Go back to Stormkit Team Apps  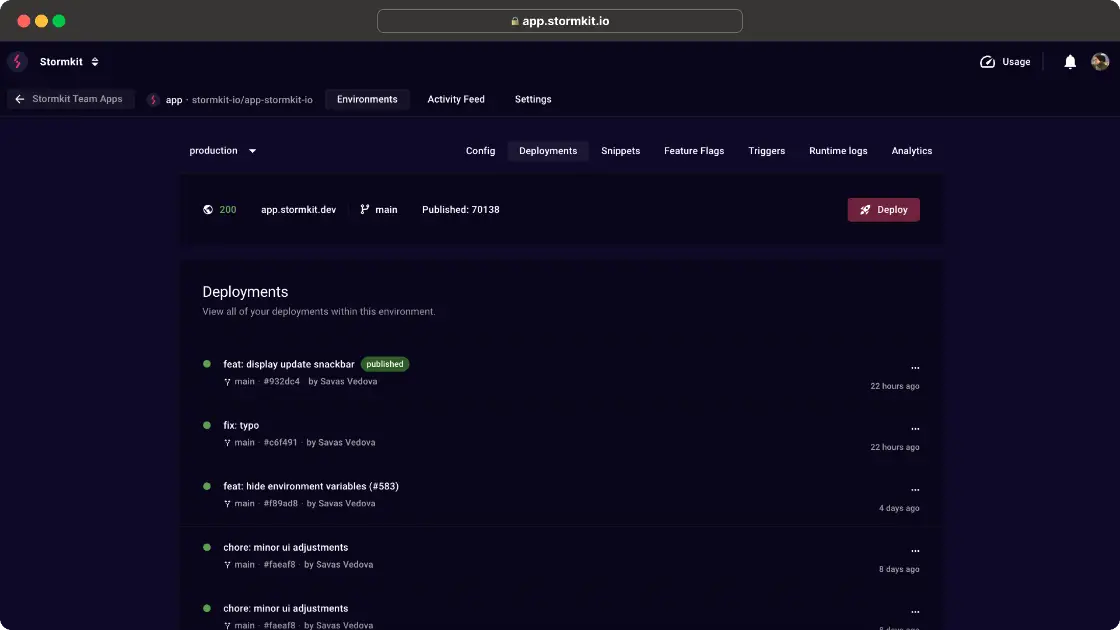[70, 99]
